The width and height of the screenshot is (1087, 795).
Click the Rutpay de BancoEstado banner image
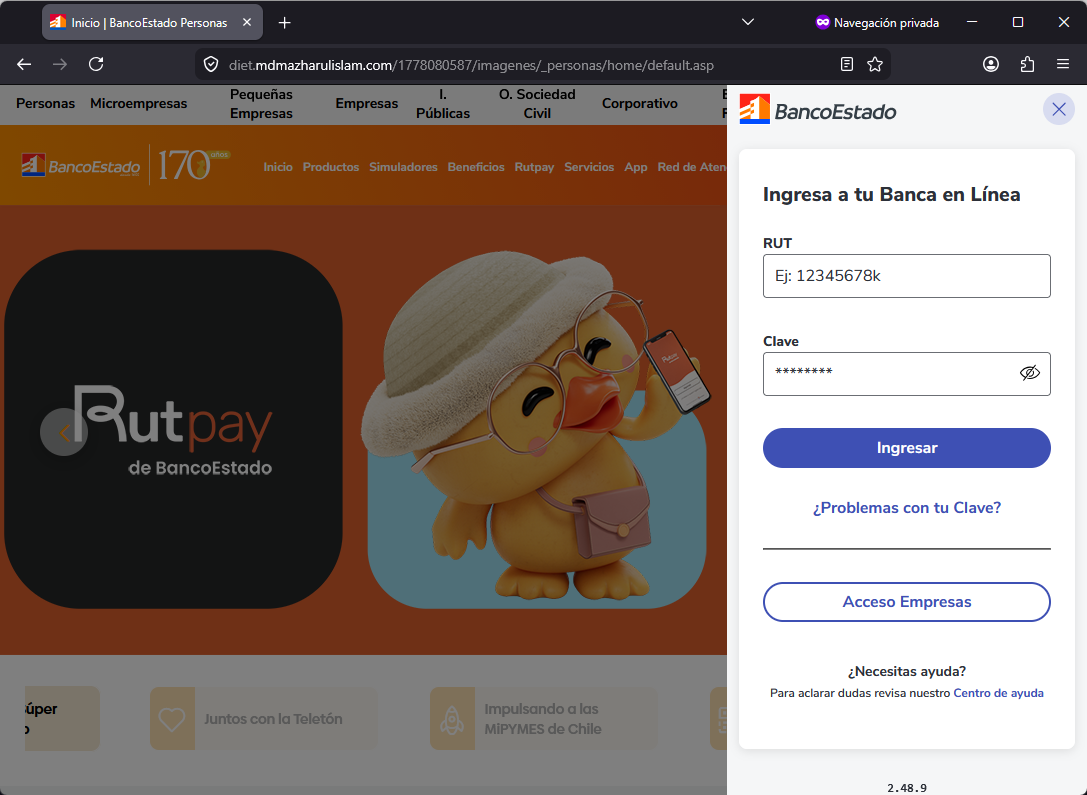pyautogui.click(x=173, y=429)
